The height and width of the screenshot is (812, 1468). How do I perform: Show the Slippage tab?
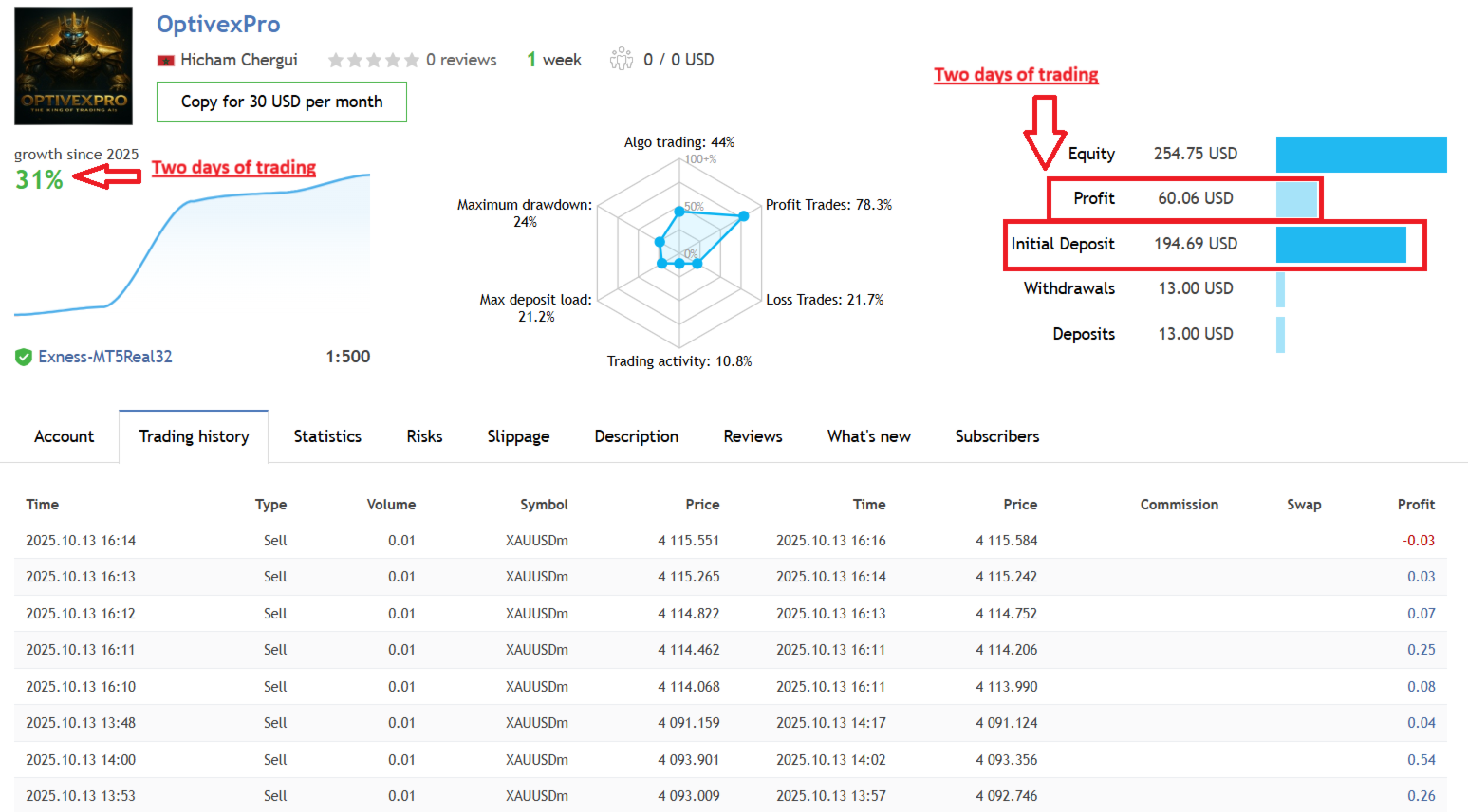coord(518,436)
